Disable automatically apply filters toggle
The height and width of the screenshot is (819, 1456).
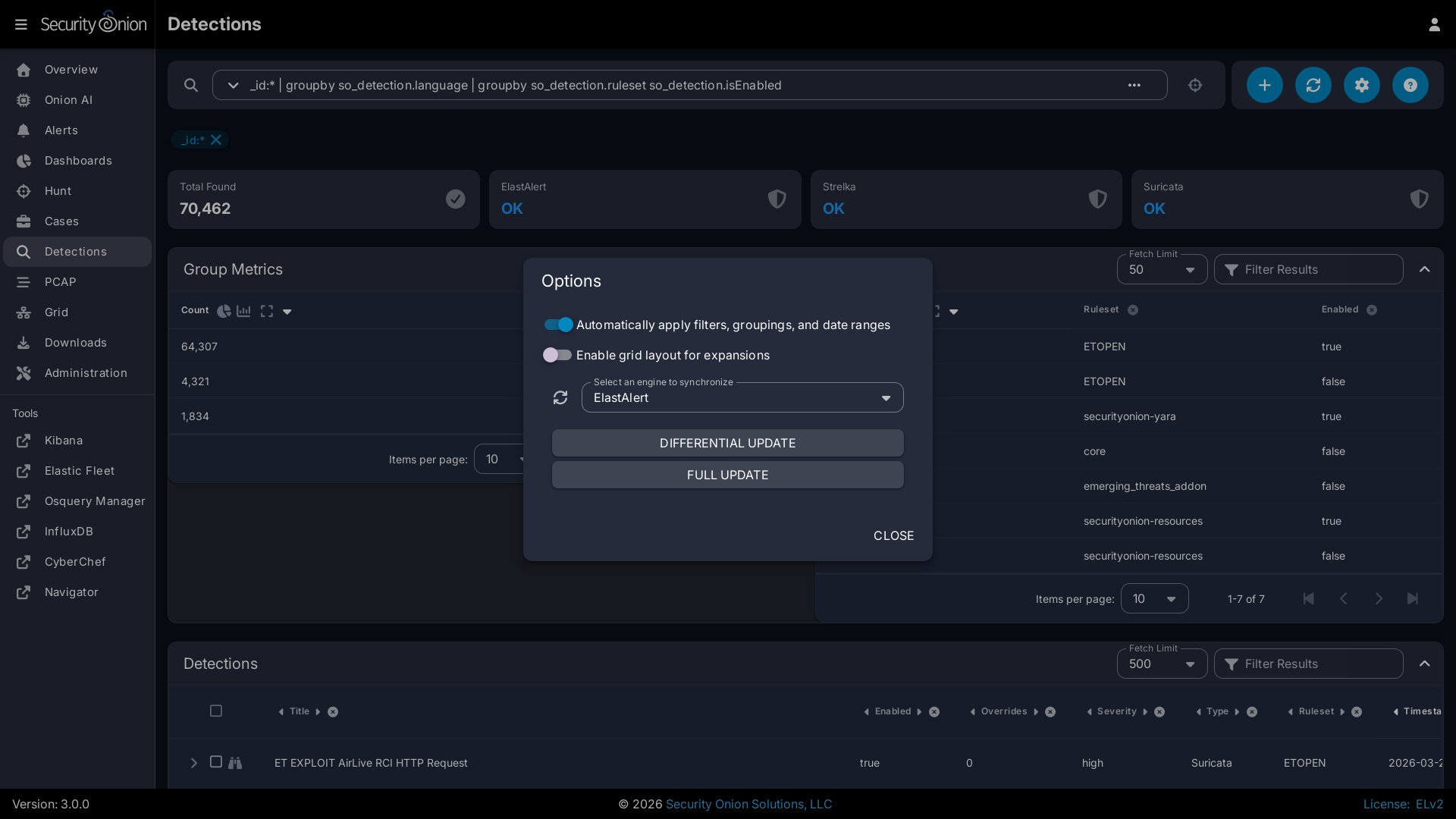pos(559,325)
